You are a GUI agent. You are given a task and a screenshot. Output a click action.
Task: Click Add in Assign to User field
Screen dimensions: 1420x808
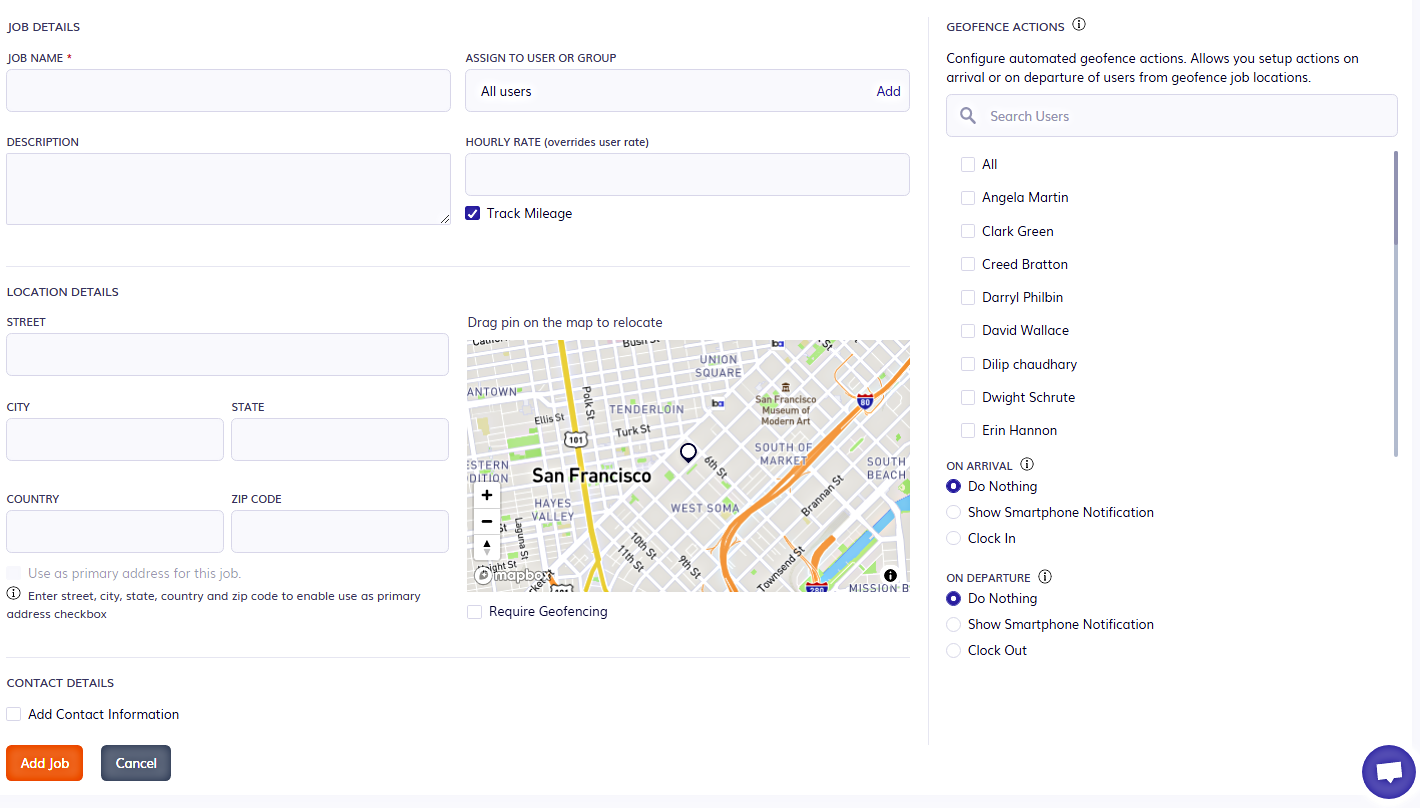click(888, 91)
